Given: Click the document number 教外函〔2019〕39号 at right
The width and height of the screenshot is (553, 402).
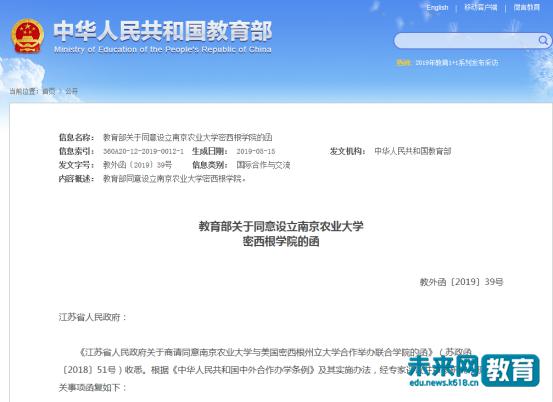Looking at the screenshot, I should (461, 282).
